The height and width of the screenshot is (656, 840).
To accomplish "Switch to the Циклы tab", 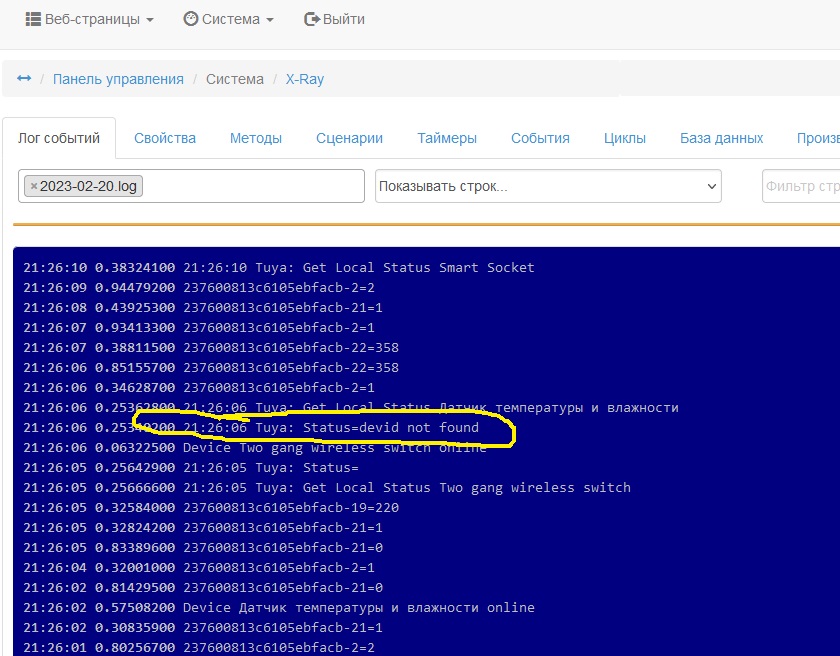I will [x=625, y=138].
